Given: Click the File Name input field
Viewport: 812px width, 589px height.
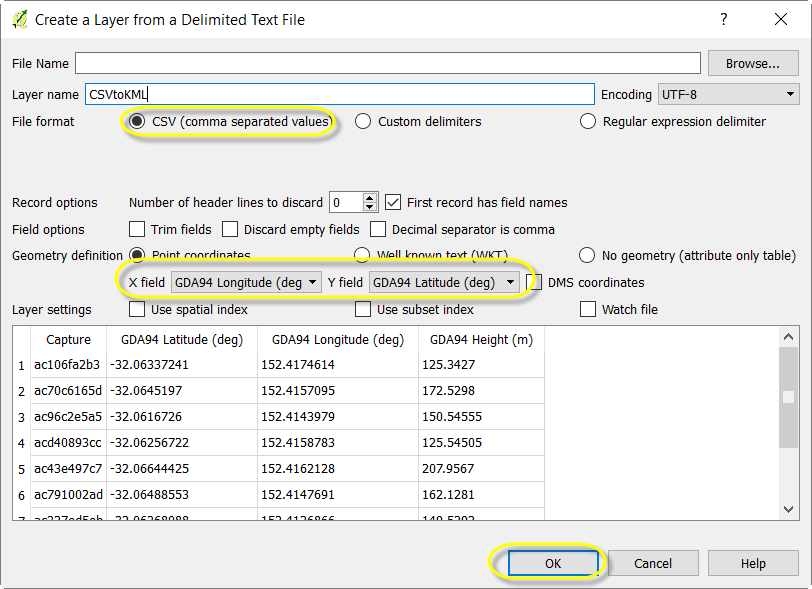Looking at the screenshot, I should 387,63.
